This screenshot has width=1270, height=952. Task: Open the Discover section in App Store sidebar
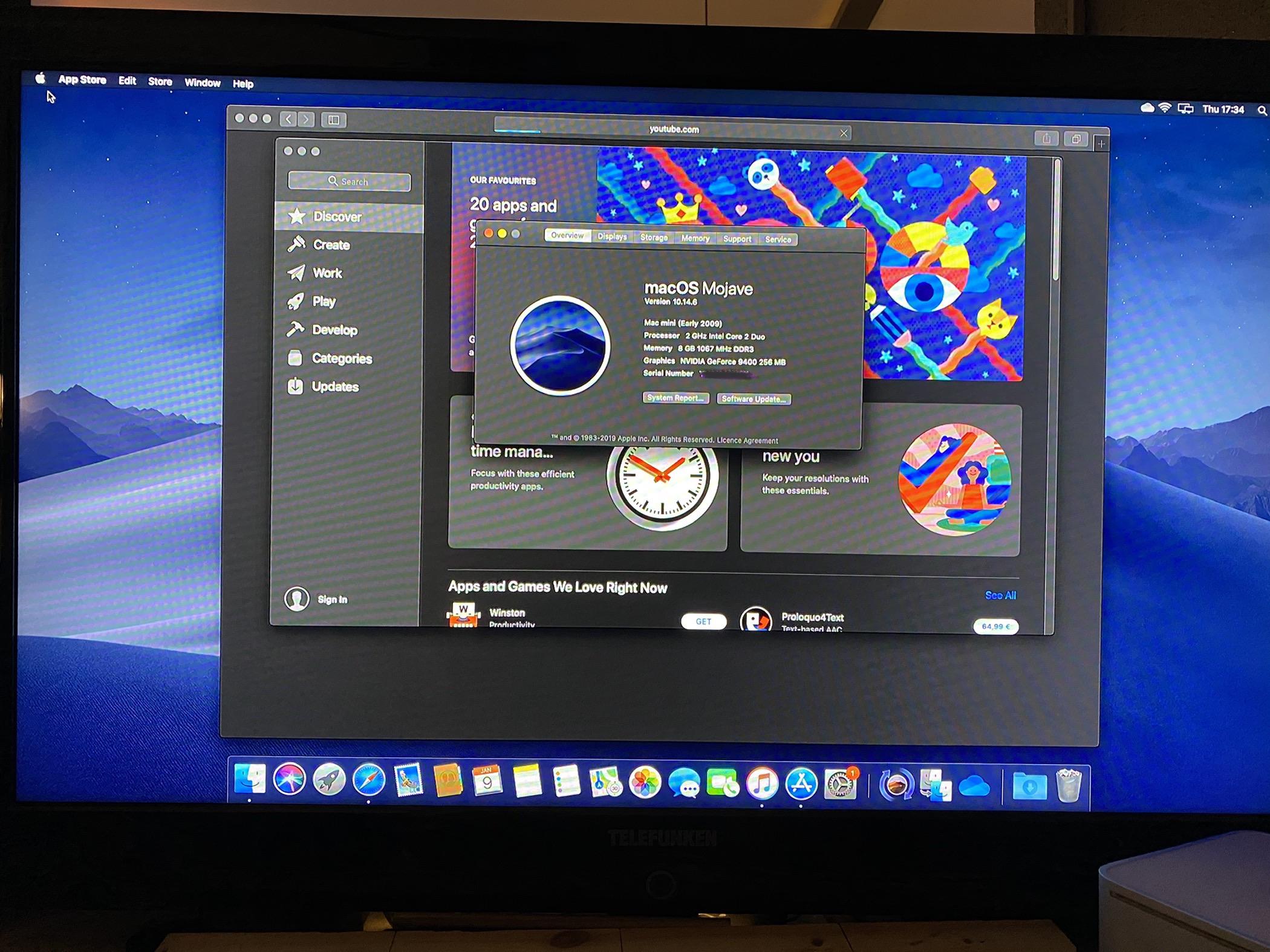point(336,216)
